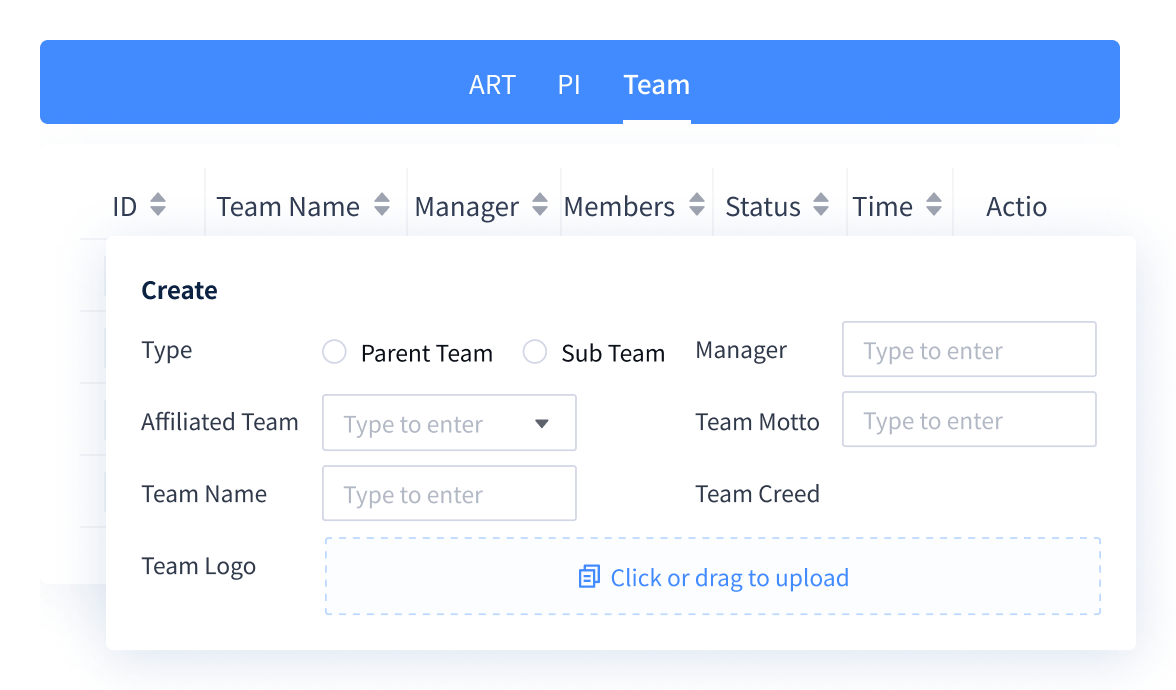This screenshot has width=1176, height=690.
Task: Click the Action column header
Action: pos(1016,207)
